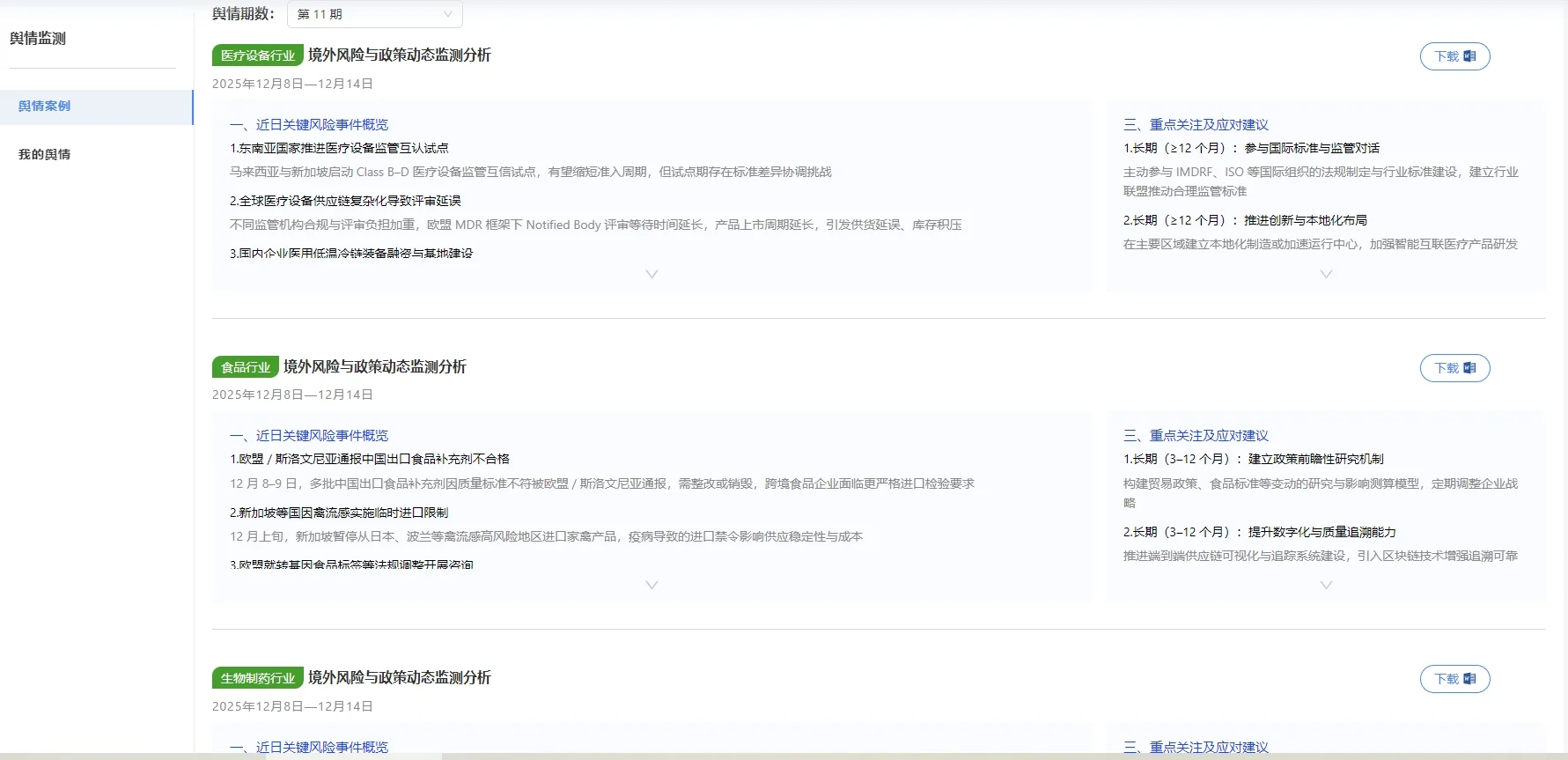Download the 生物制药行业 report
The width and height of the screenshot is (1568, 760).
point(1454,679)
